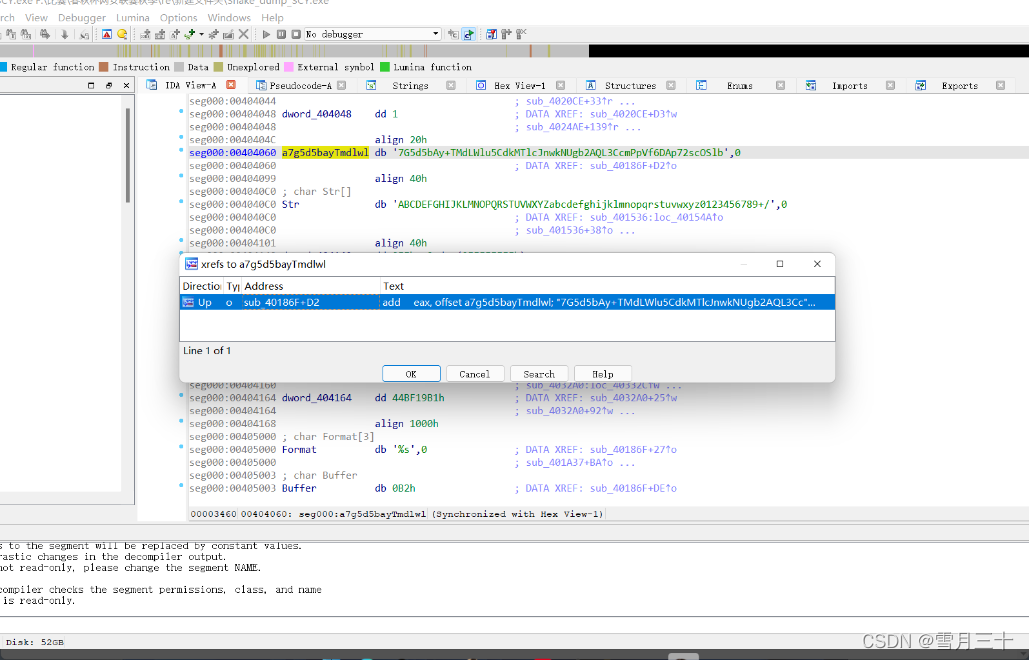
Task: Click the dword_404164 label
Action: [317, 398]
